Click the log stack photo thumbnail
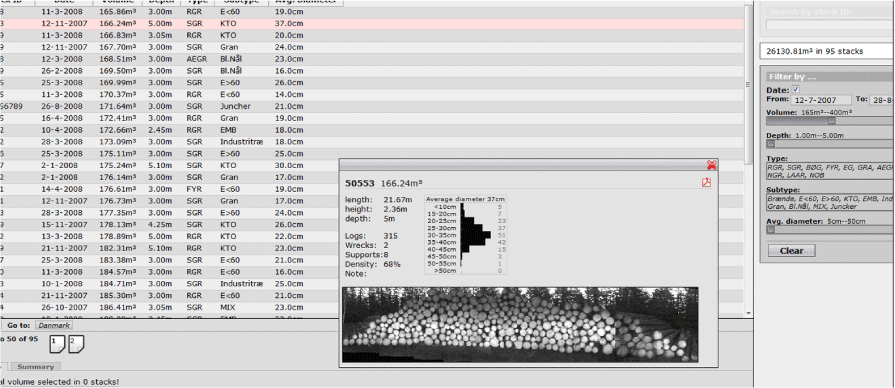895x388 pixels. (520, 324)
